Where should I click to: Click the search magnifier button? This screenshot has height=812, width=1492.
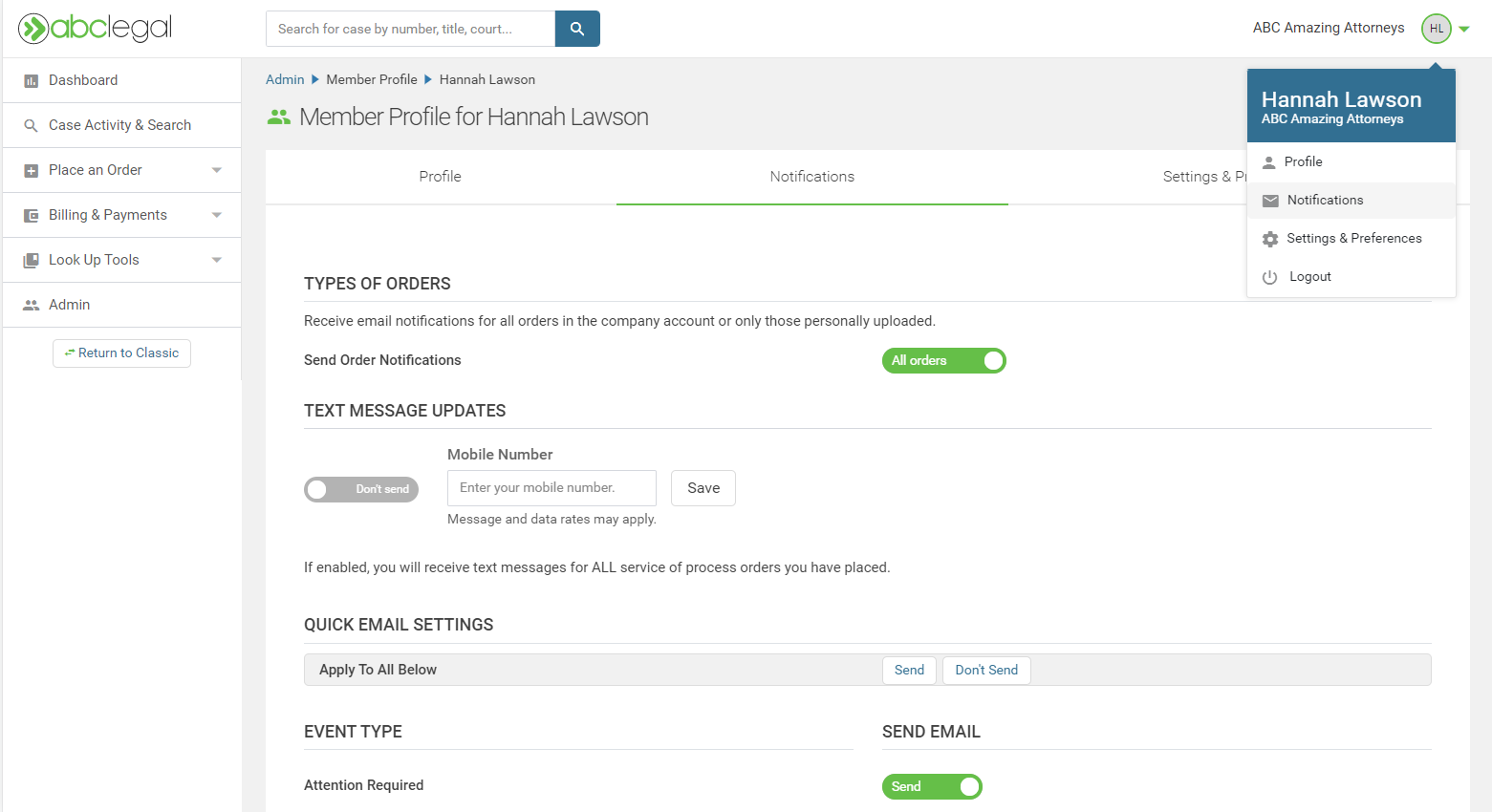[x=577, y=29]
